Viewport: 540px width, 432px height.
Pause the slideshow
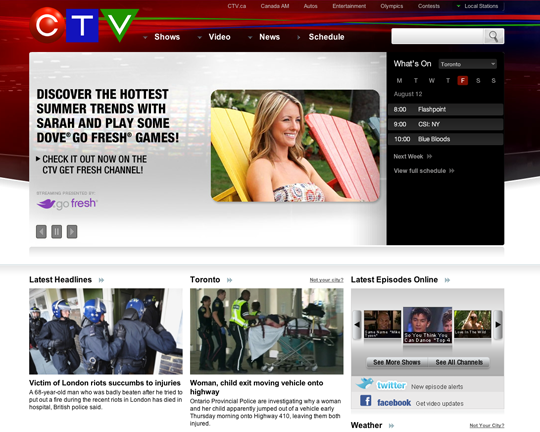56,232
